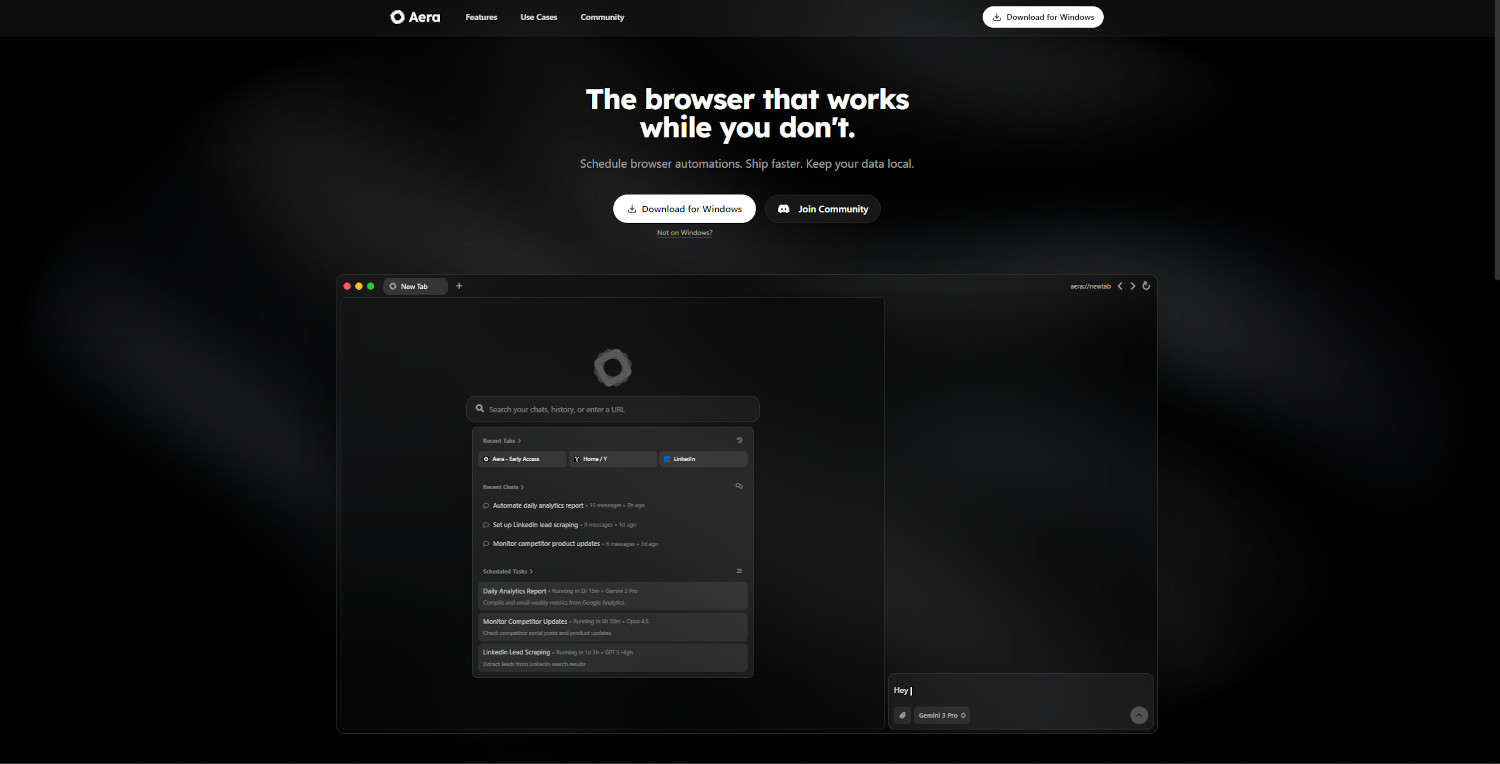1500x764 pixels.
Task: Open the Gemini 3 Pro model dropdown
Action: coord(942,715)
